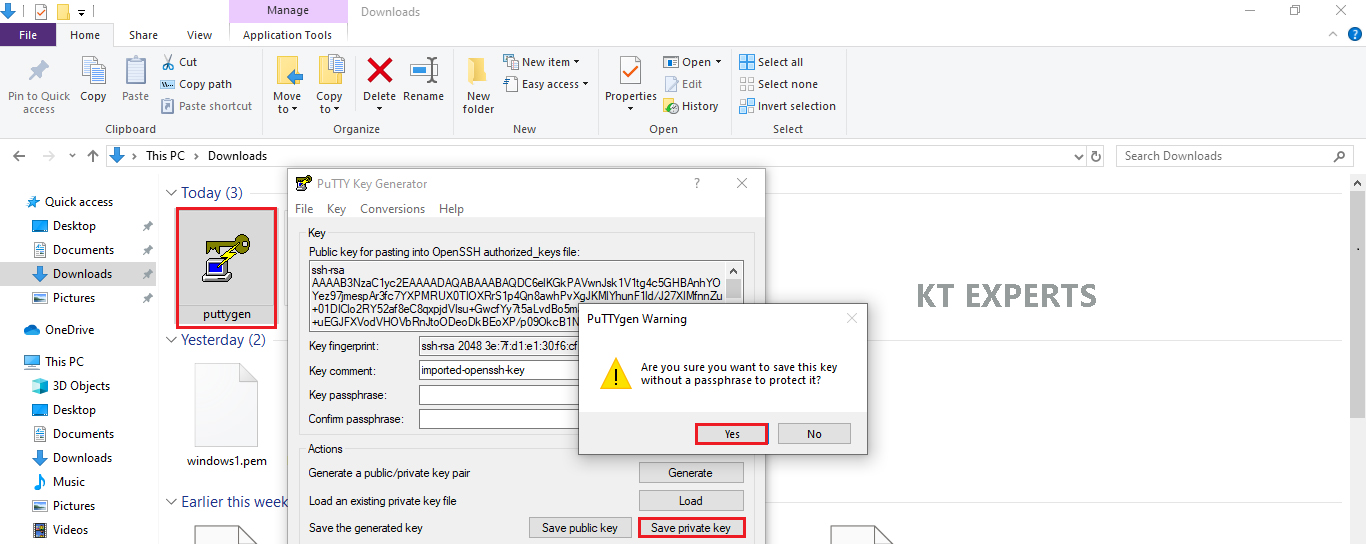
Task: Open the Application Tools tab
Action: 288,35
